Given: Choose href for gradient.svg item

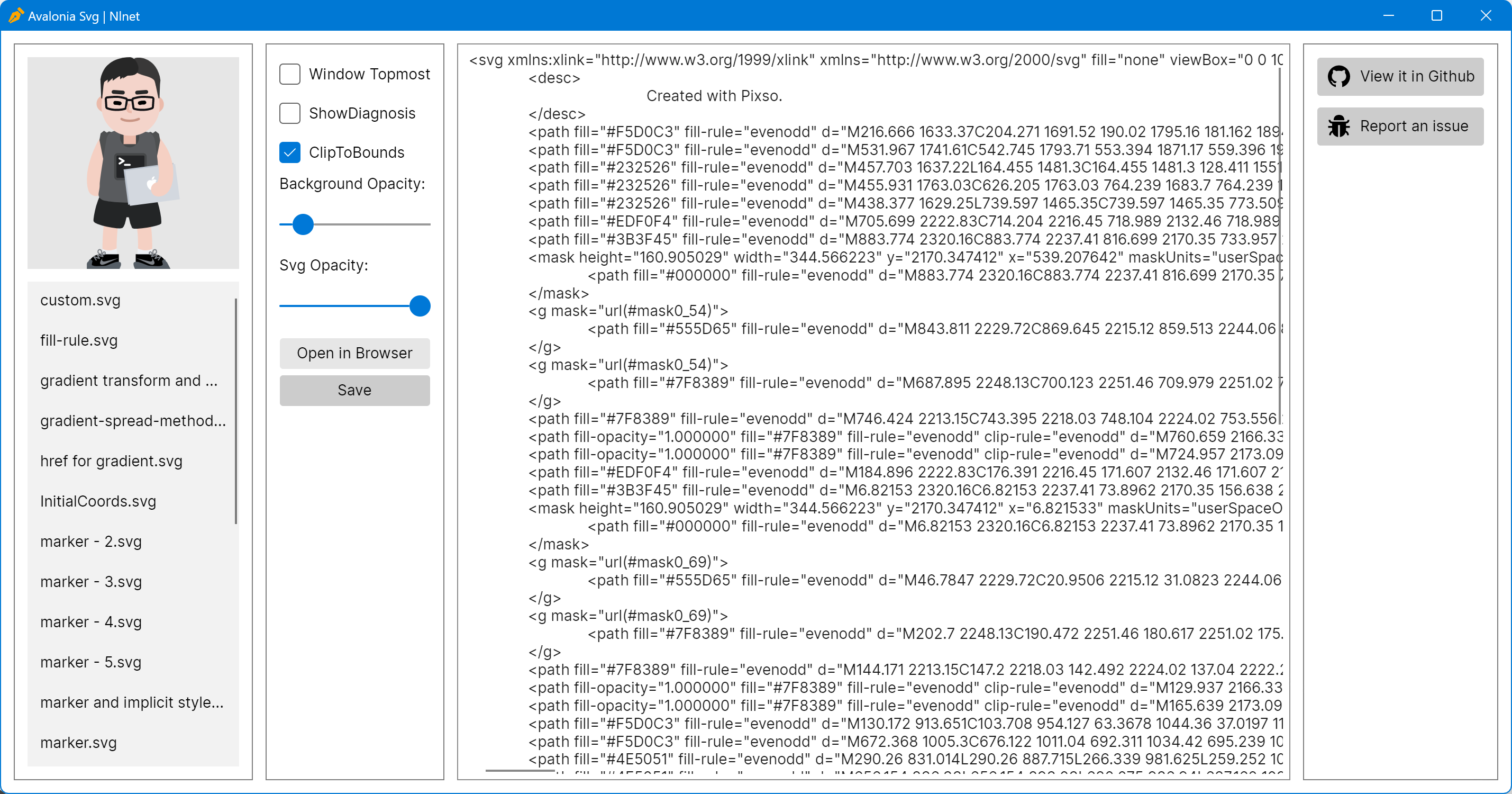Looking at the screenshot, I should tap(112, 461).
